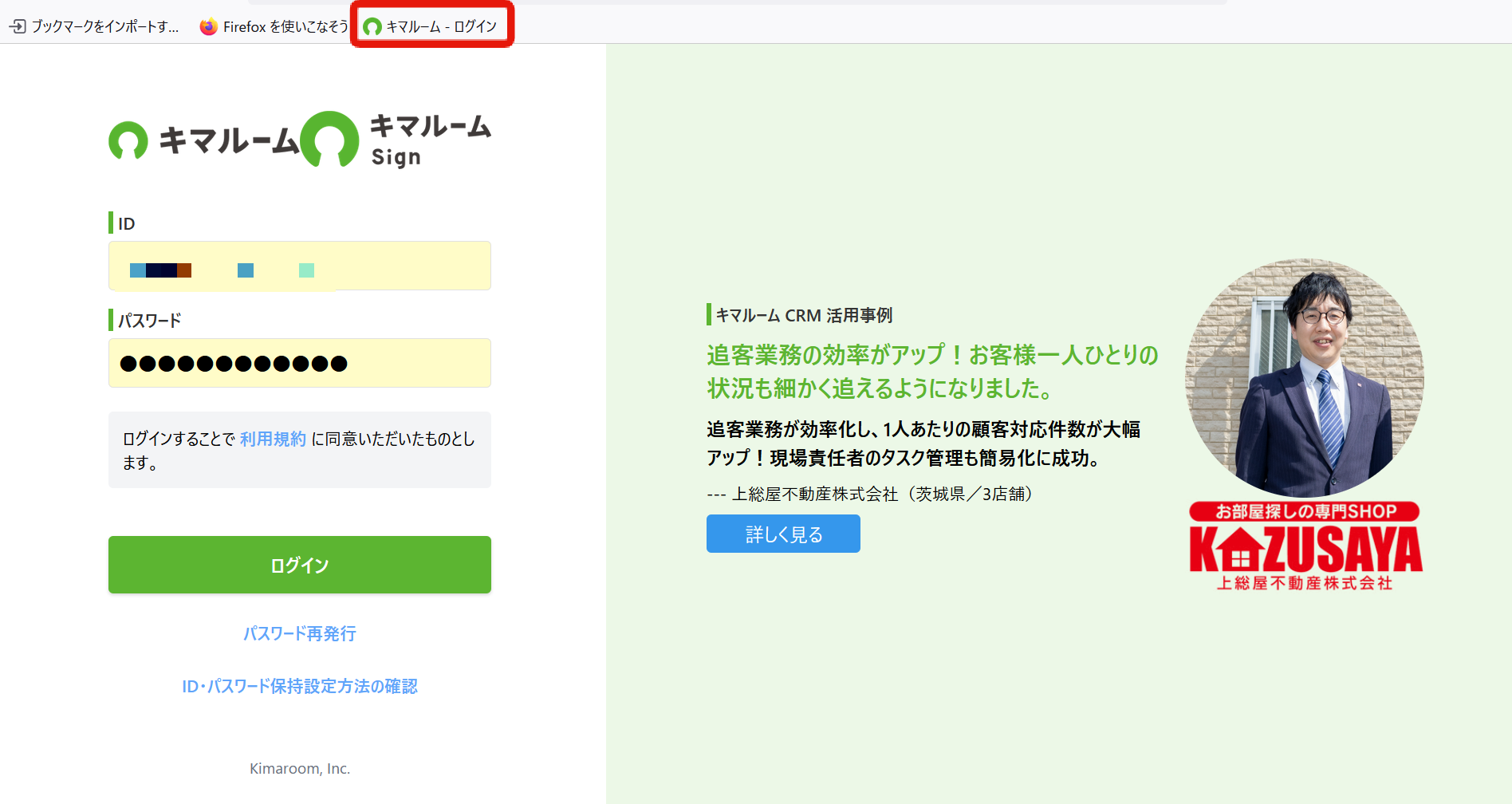This screenshot has height=804, width=1512.
Task: Open the 利用規約 terms link
Action: (273, 439)
